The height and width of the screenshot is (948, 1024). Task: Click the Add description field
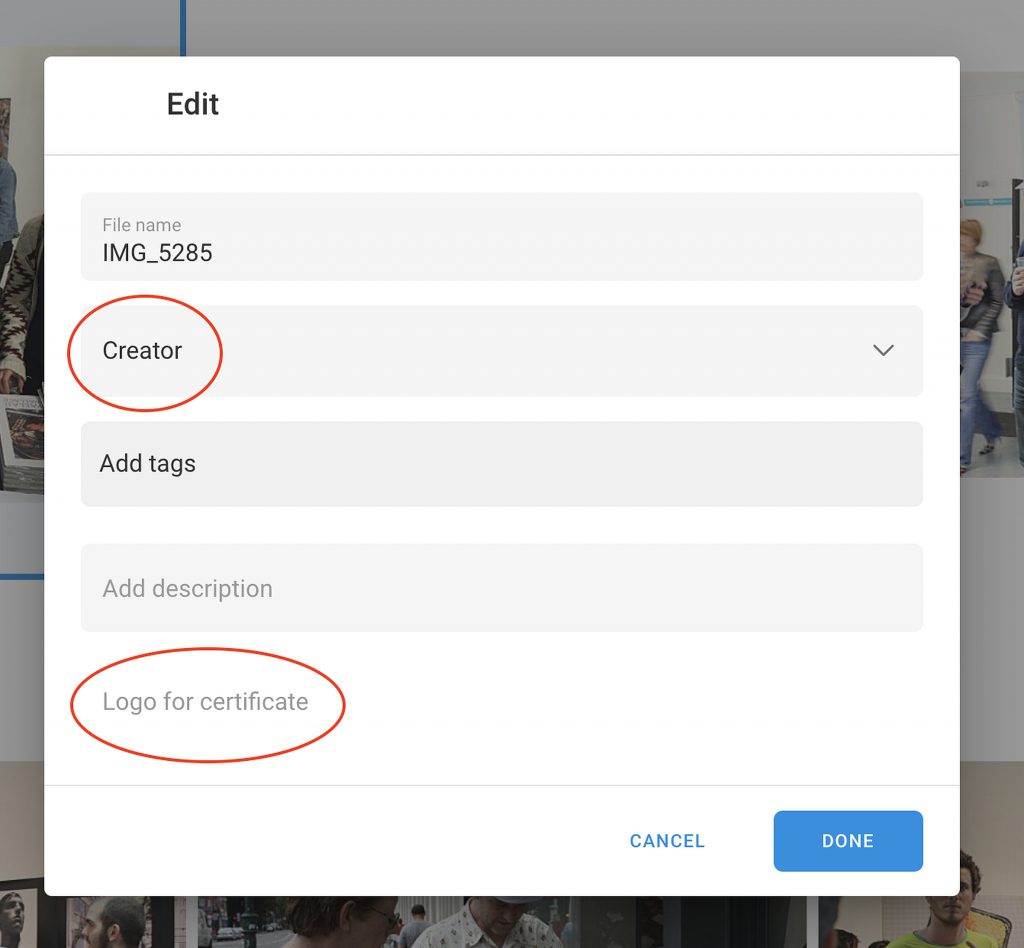click(502, 588)
